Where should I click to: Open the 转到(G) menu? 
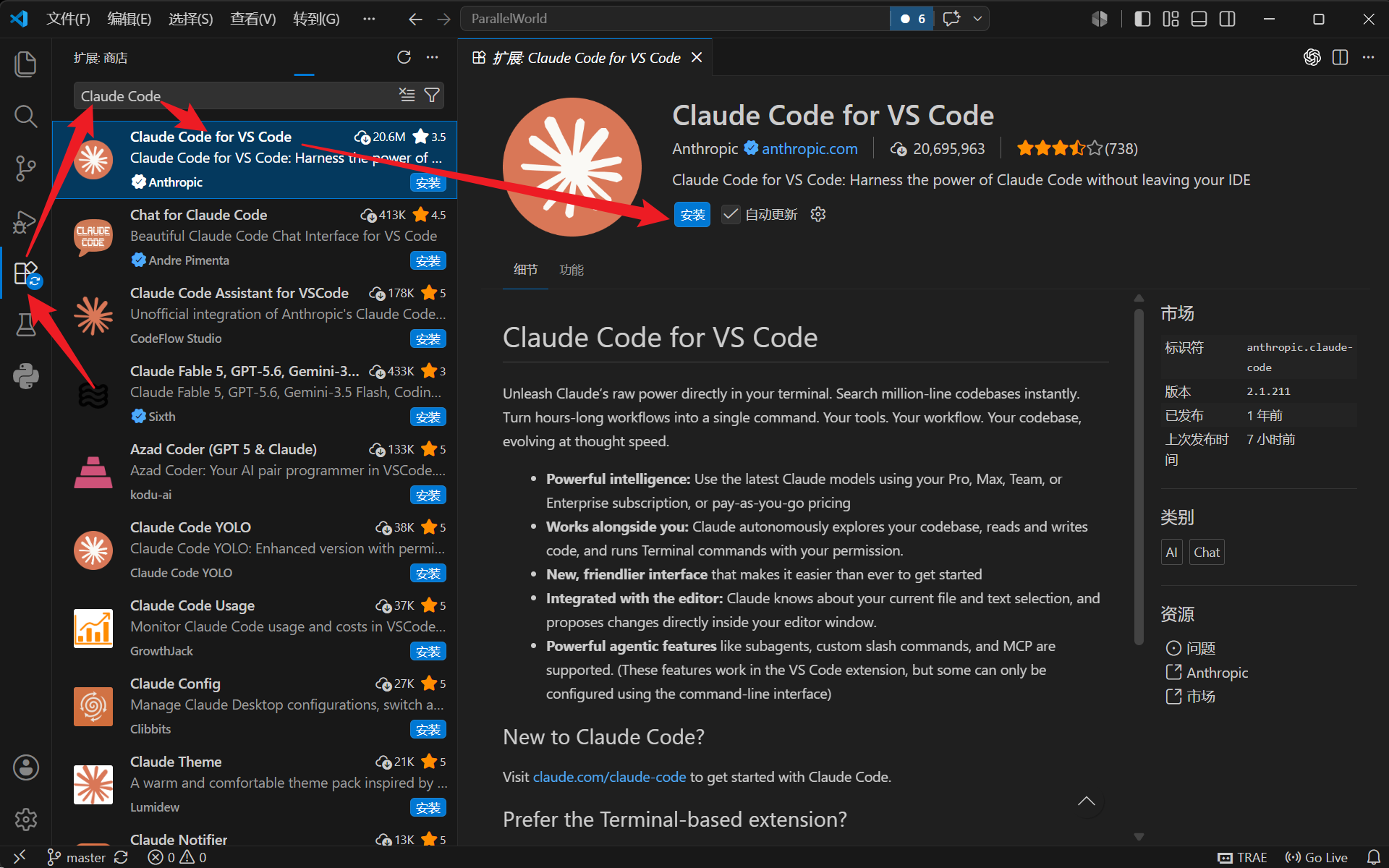(316, 19)
